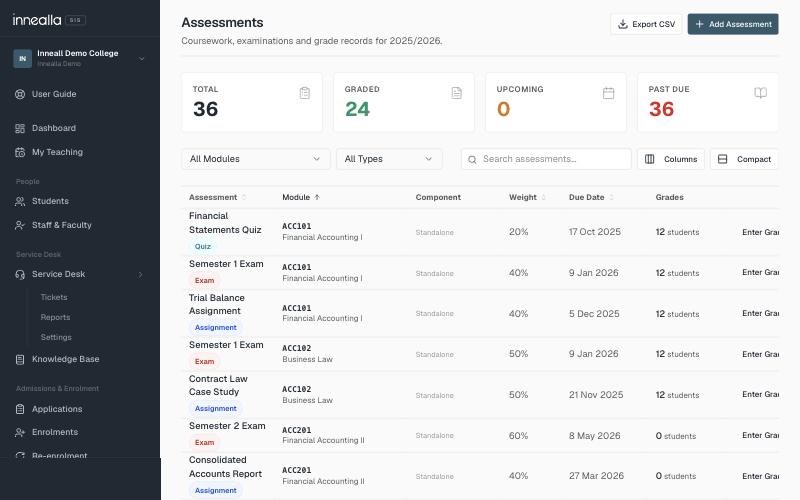The image size is (800, 500).
Task: Click the Knowledge Base book icon
Action: pos(20,359)
